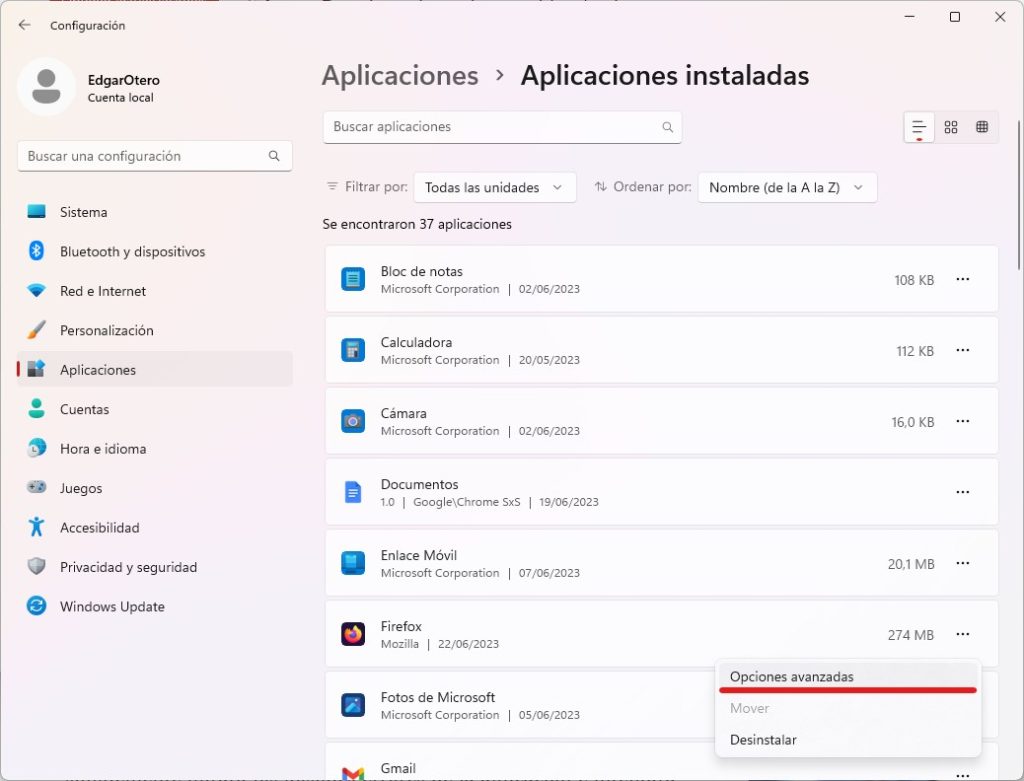1024x781 pixels.
Task: Open Cuentas settings
Action: (x=155, y=409)
